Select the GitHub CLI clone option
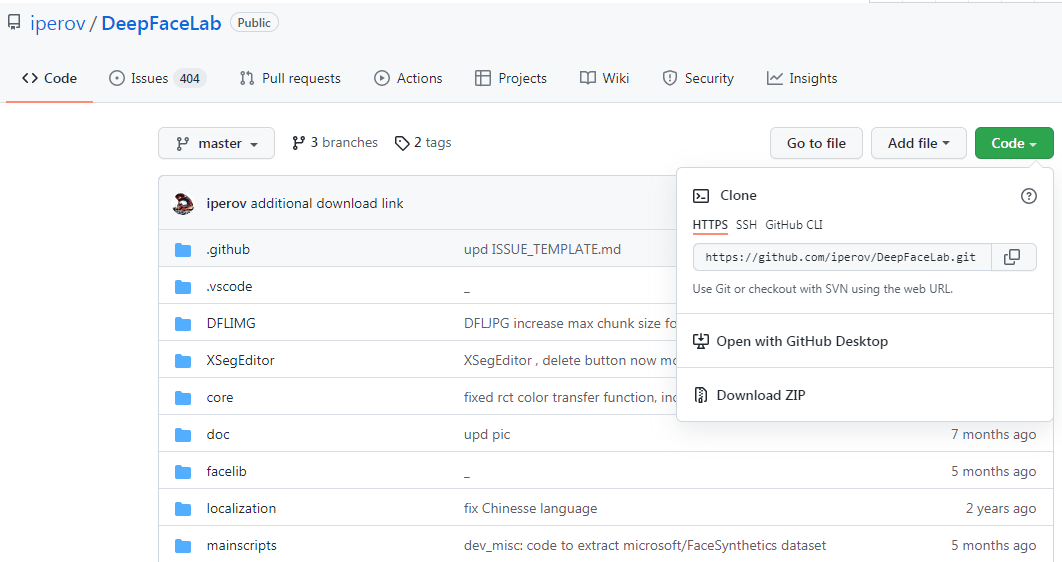Screen dimensions: 1062x562 tap(794, 225)
